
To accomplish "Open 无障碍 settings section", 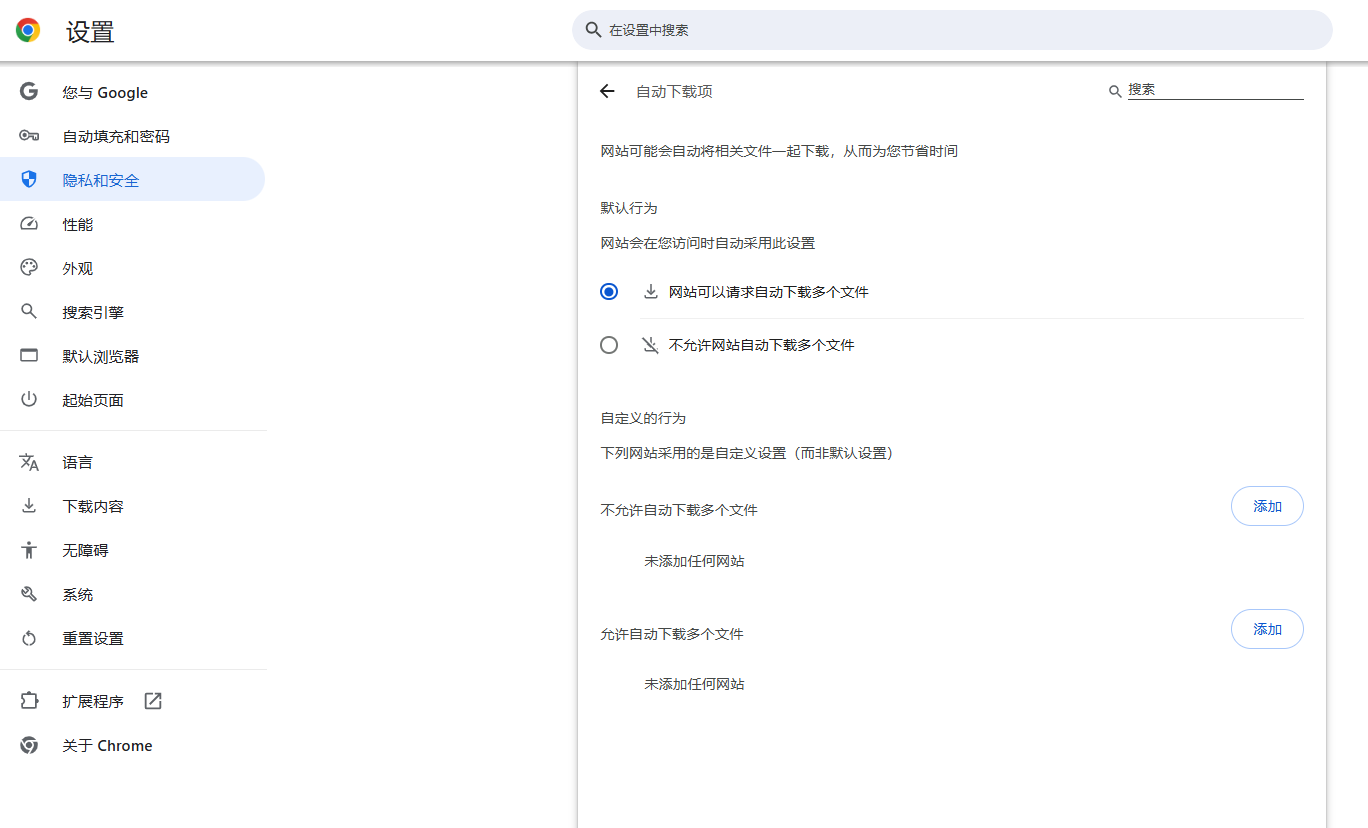I will pos(133,550).
